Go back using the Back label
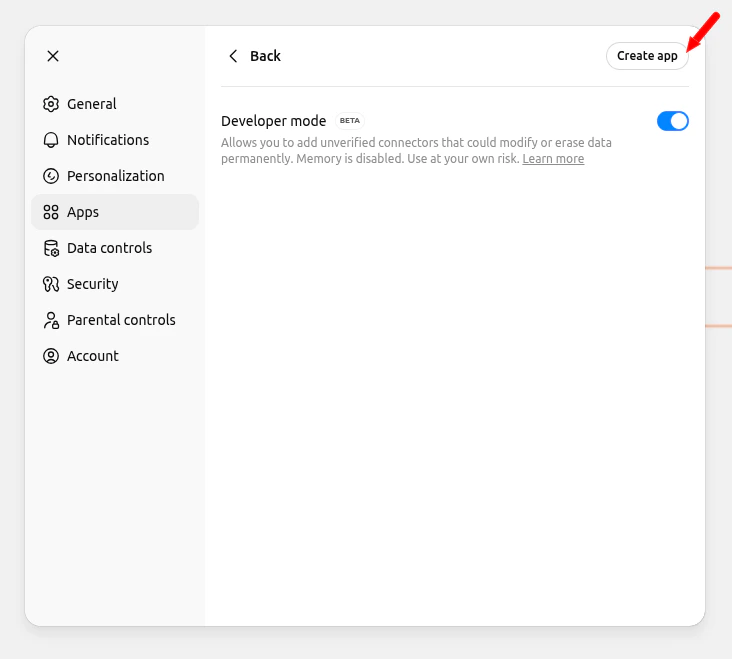 click(265, 56)
